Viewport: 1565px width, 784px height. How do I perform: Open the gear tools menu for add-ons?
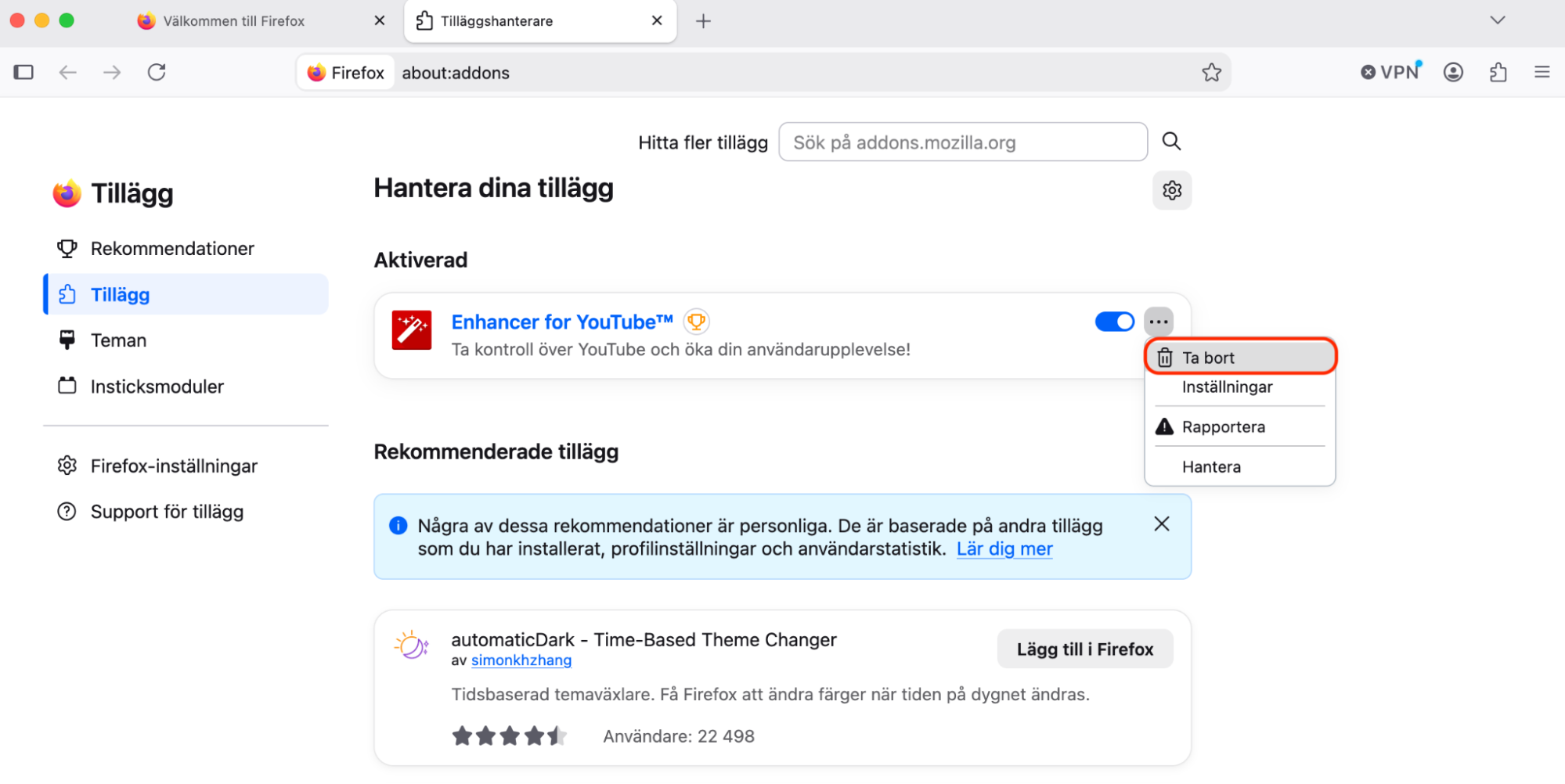[x=1171, y=190]
